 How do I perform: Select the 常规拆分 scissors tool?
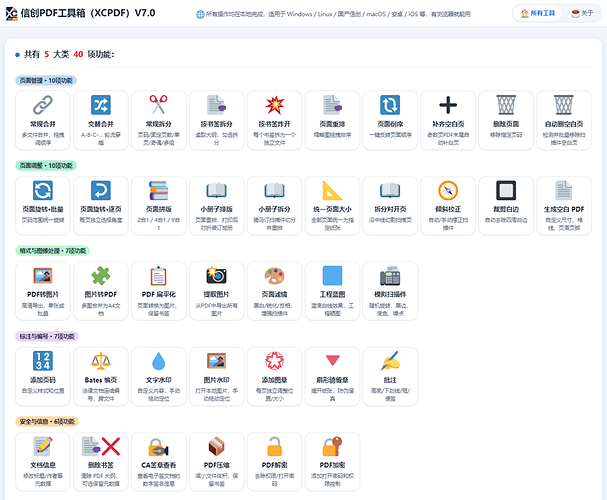coord(158,120)
